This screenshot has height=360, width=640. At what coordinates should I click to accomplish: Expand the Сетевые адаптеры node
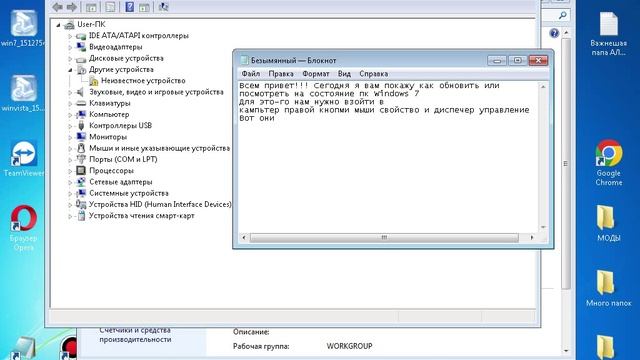[x=70, y=182]
